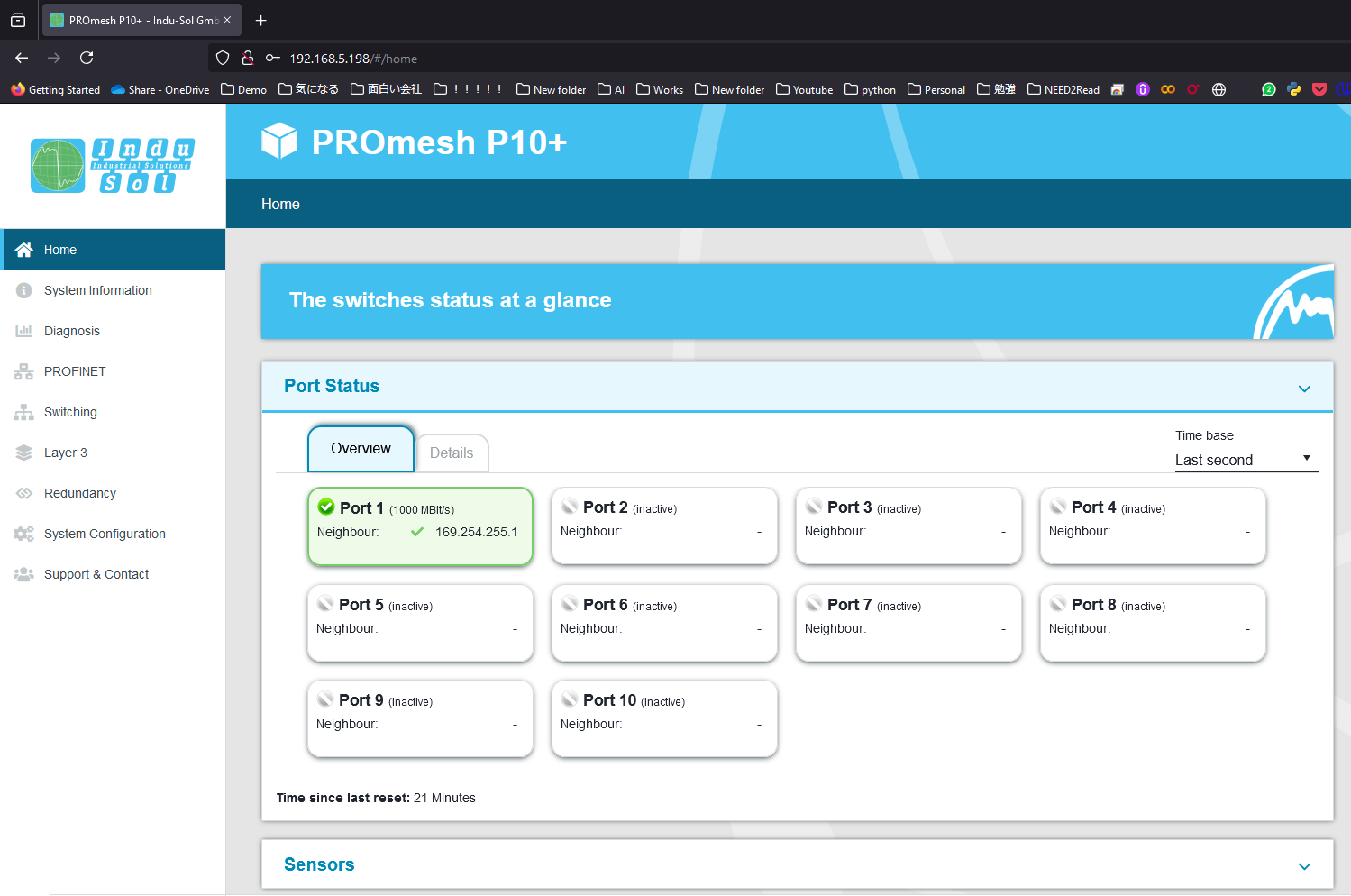Viewport: 1351px width, 896px height.
Task: Open the Redundancy menu item
Action: (x=113, y=493)
